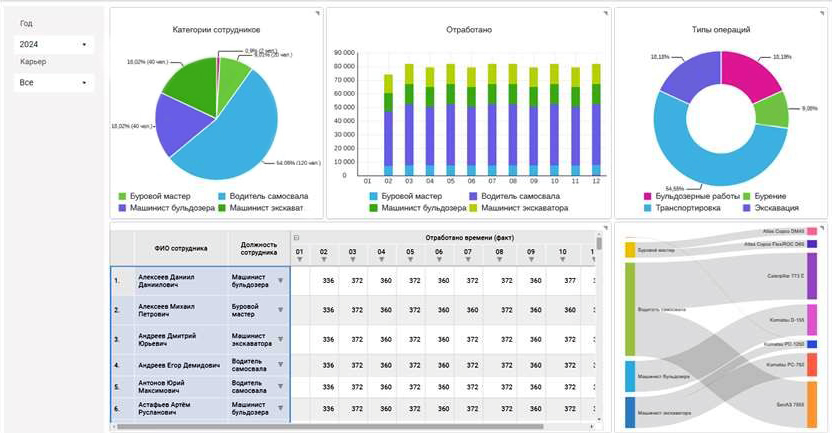Click corner menu icon of Типы операций chart

pos(821,13)
